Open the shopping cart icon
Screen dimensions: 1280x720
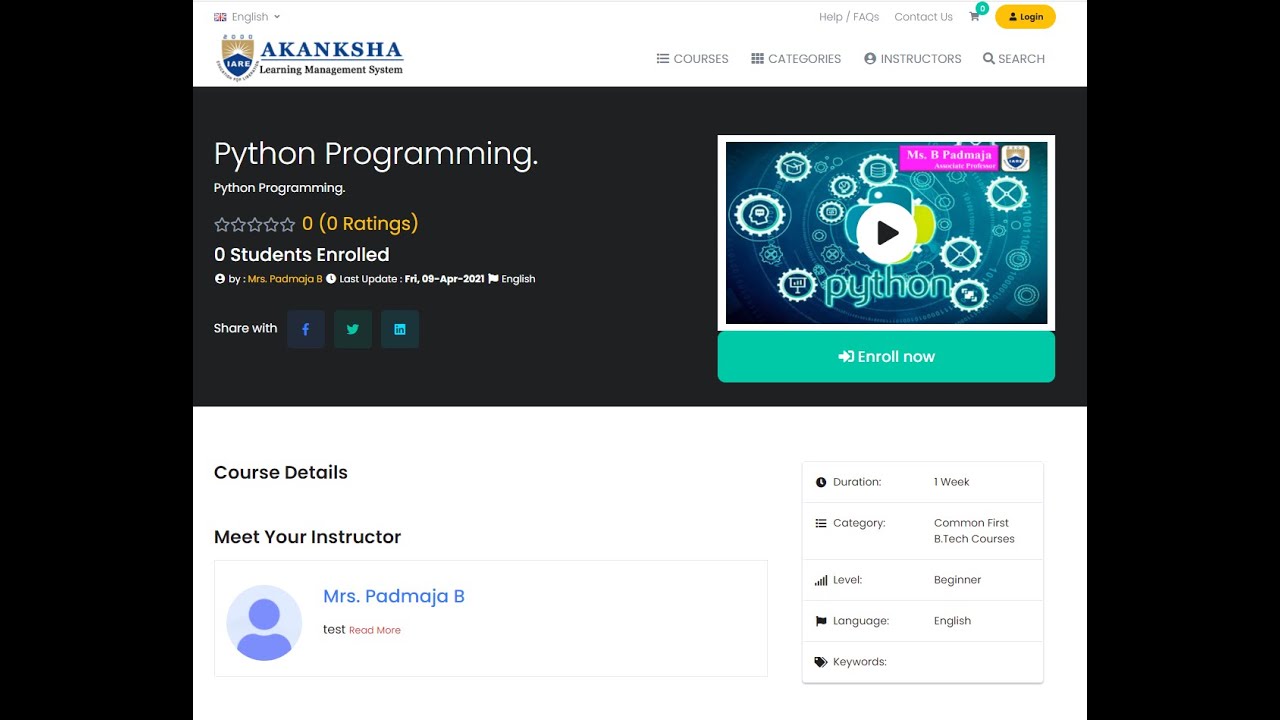coord(974,17)
